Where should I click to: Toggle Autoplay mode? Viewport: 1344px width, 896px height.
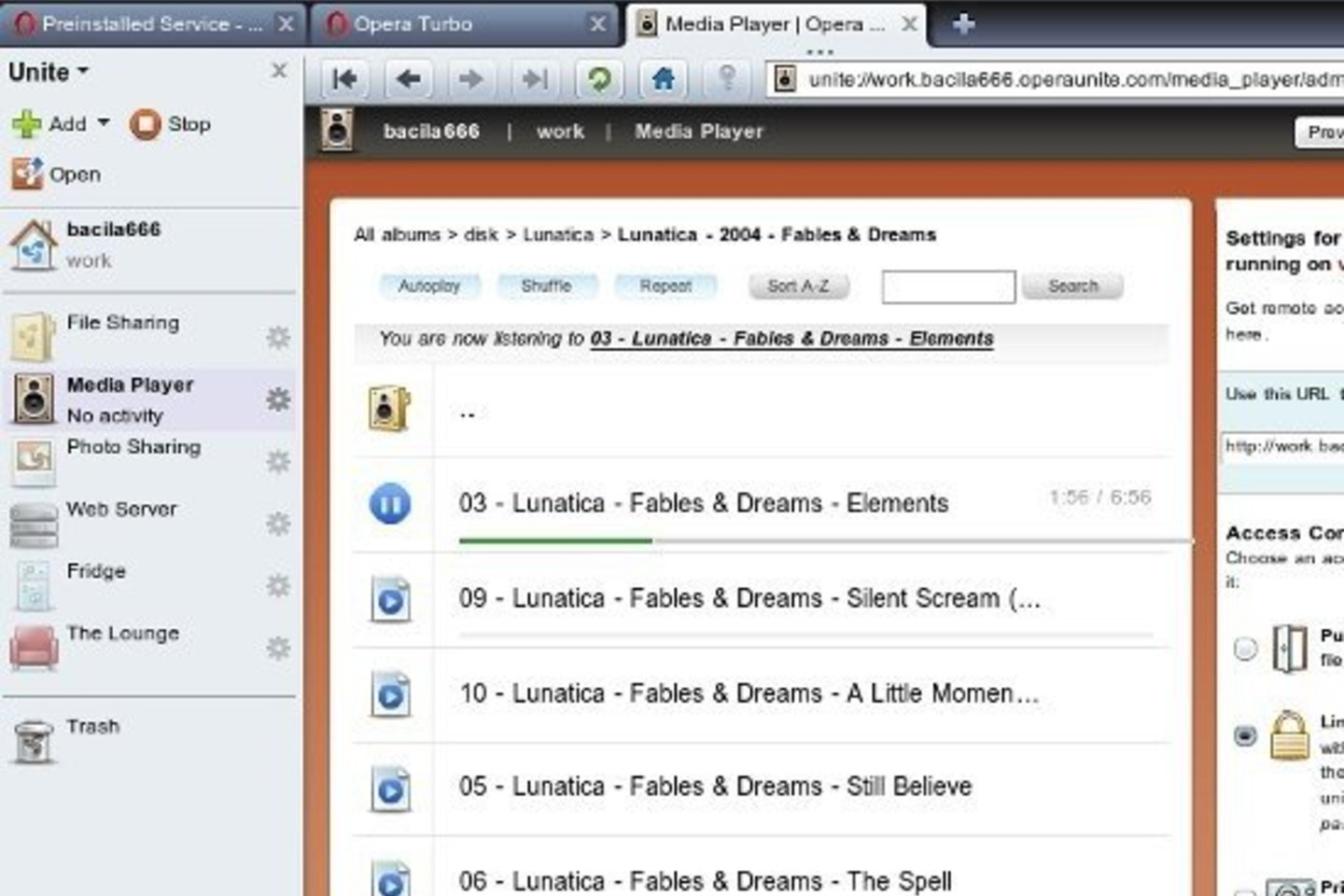point(429,286)
